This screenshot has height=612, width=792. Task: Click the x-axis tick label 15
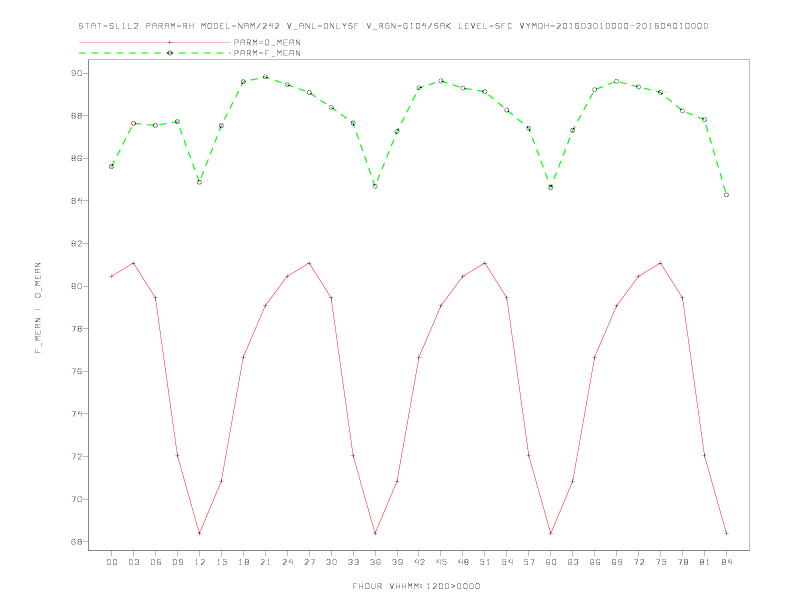click(x=221, y=562)
